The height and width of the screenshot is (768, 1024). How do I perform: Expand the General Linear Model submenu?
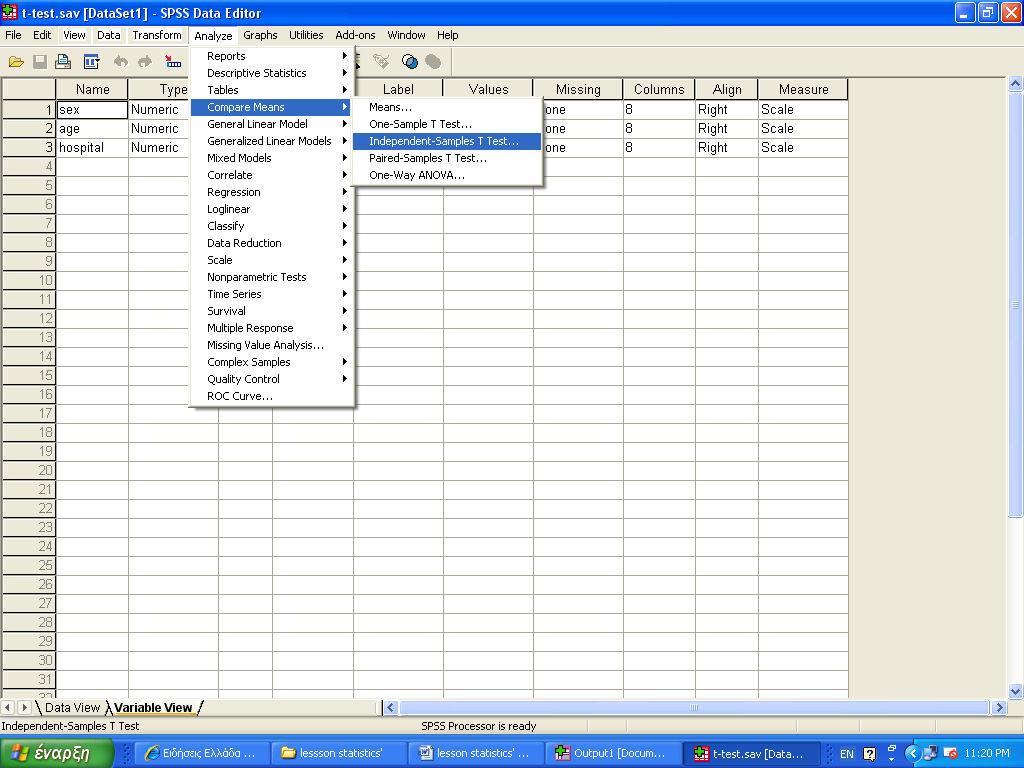272,124
